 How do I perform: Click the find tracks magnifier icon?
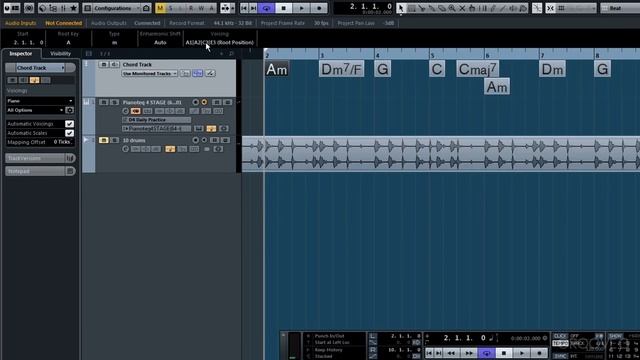pyautogui.click(x=231, y=53)
